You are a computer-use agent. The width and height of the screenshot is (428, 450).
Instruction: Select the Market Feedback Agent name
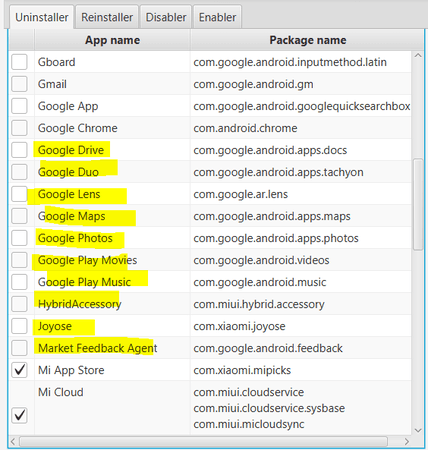[98, 348]
